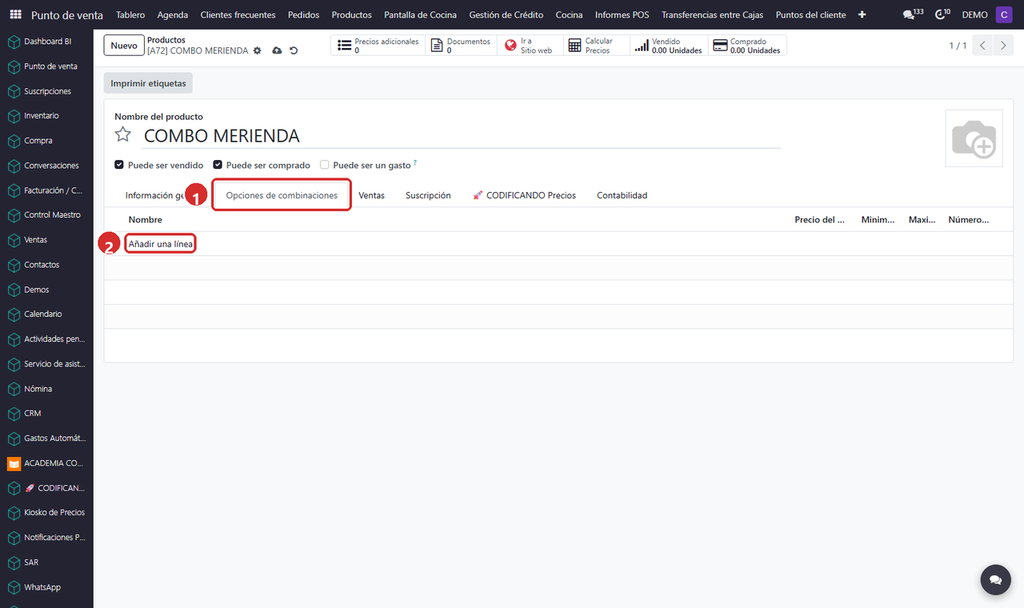The width and height of the screenshot is (1024, 608).
Task: Open the activities clock icon
Action: tap(942, 14)
